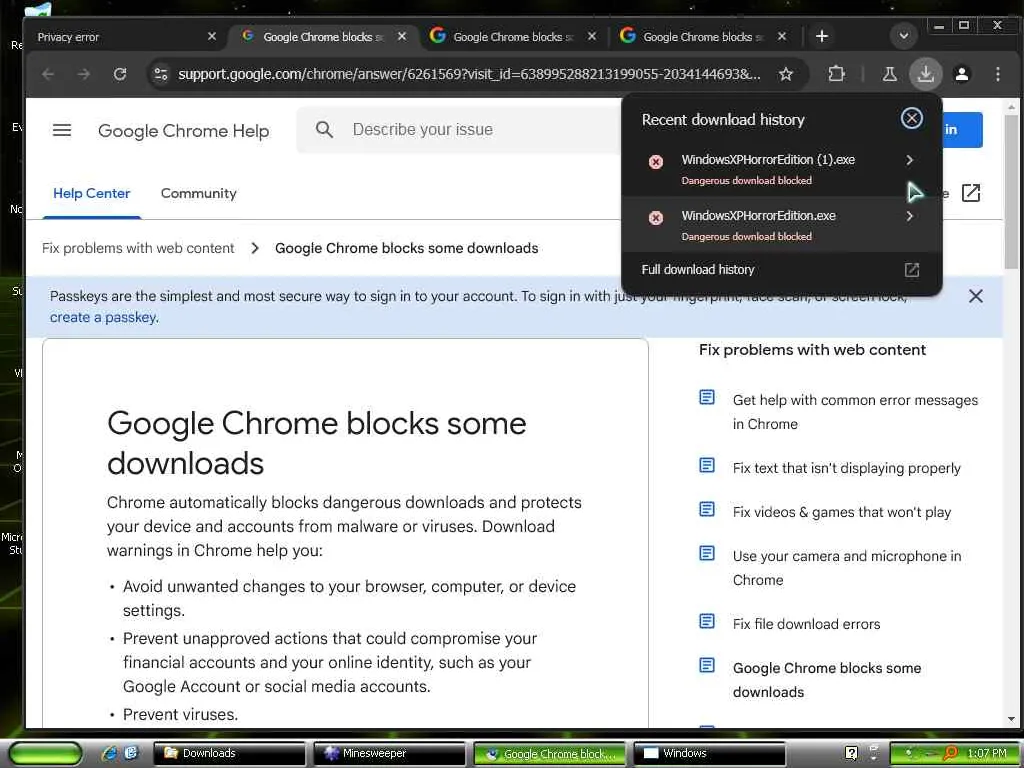Expand details for WindowsXPHorrorEdition (1).exe
Image resolution: width=1024 pixels, height=768 pixels.
[x=909, y=160]
